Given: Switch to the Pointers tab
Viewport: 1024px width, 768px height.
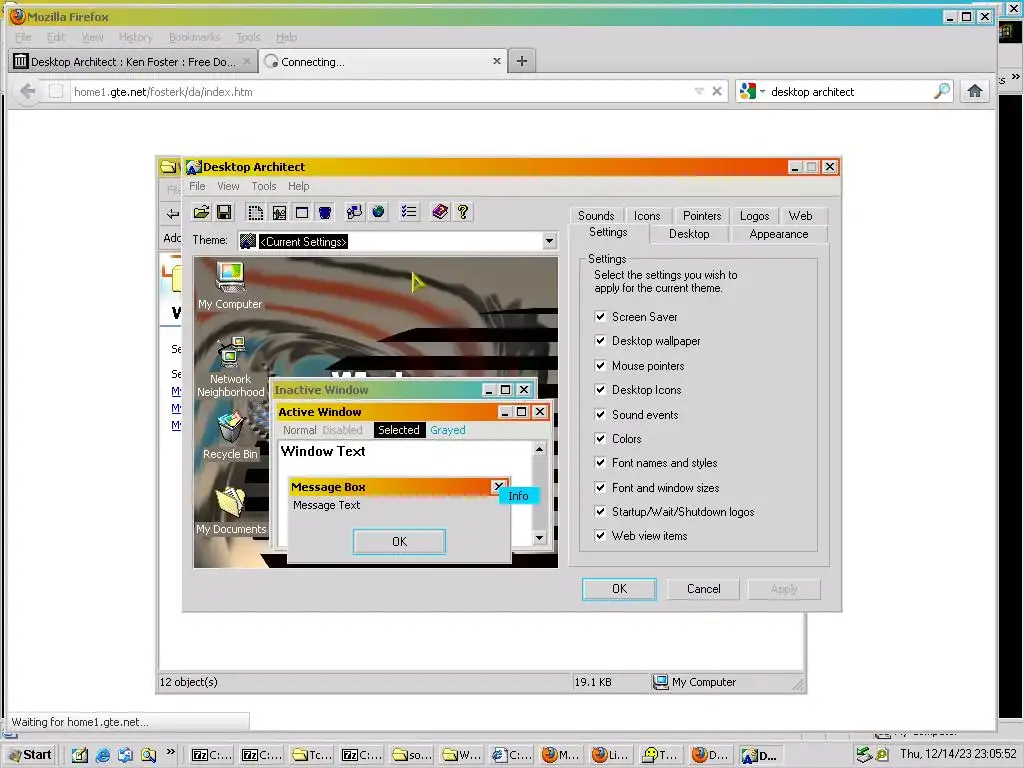Looking at the screenshot, I should tap(702, 216).
